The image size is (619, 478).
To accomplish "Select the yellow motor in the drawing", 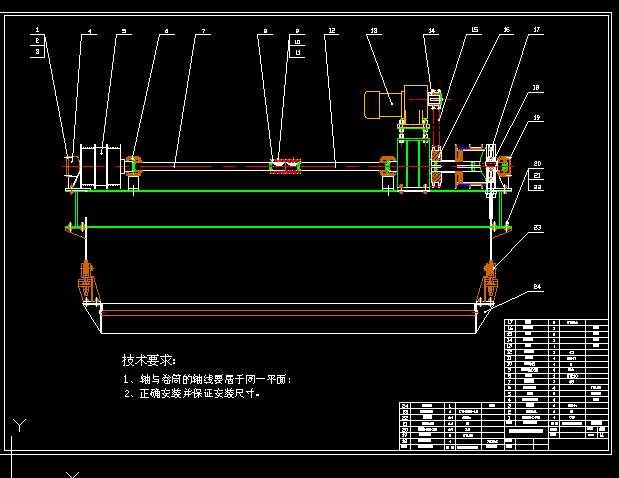I will [381, 100].
